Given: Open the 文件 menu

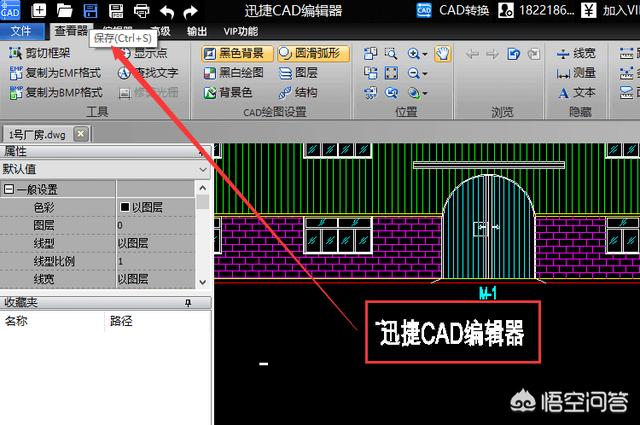Looking at the screenshot, I should (x=21, y=31).
